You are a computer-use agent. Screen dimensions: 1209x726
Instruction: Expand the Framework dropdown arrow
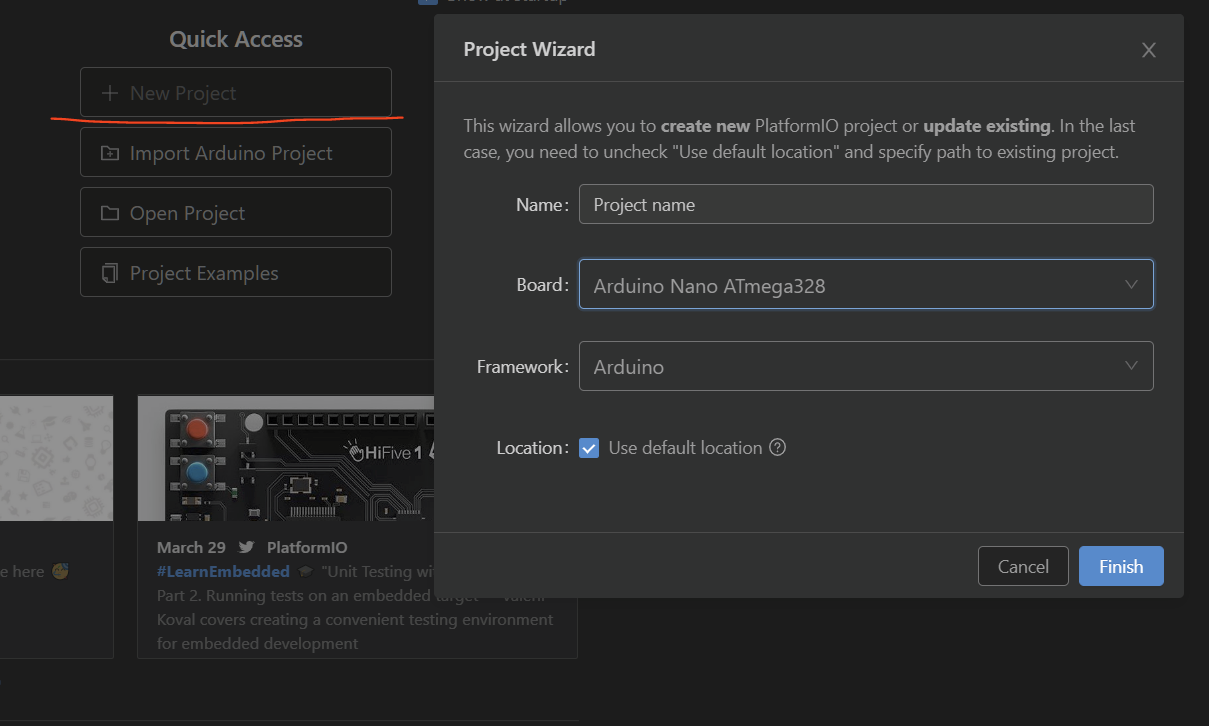click(x=1131, y=366)
